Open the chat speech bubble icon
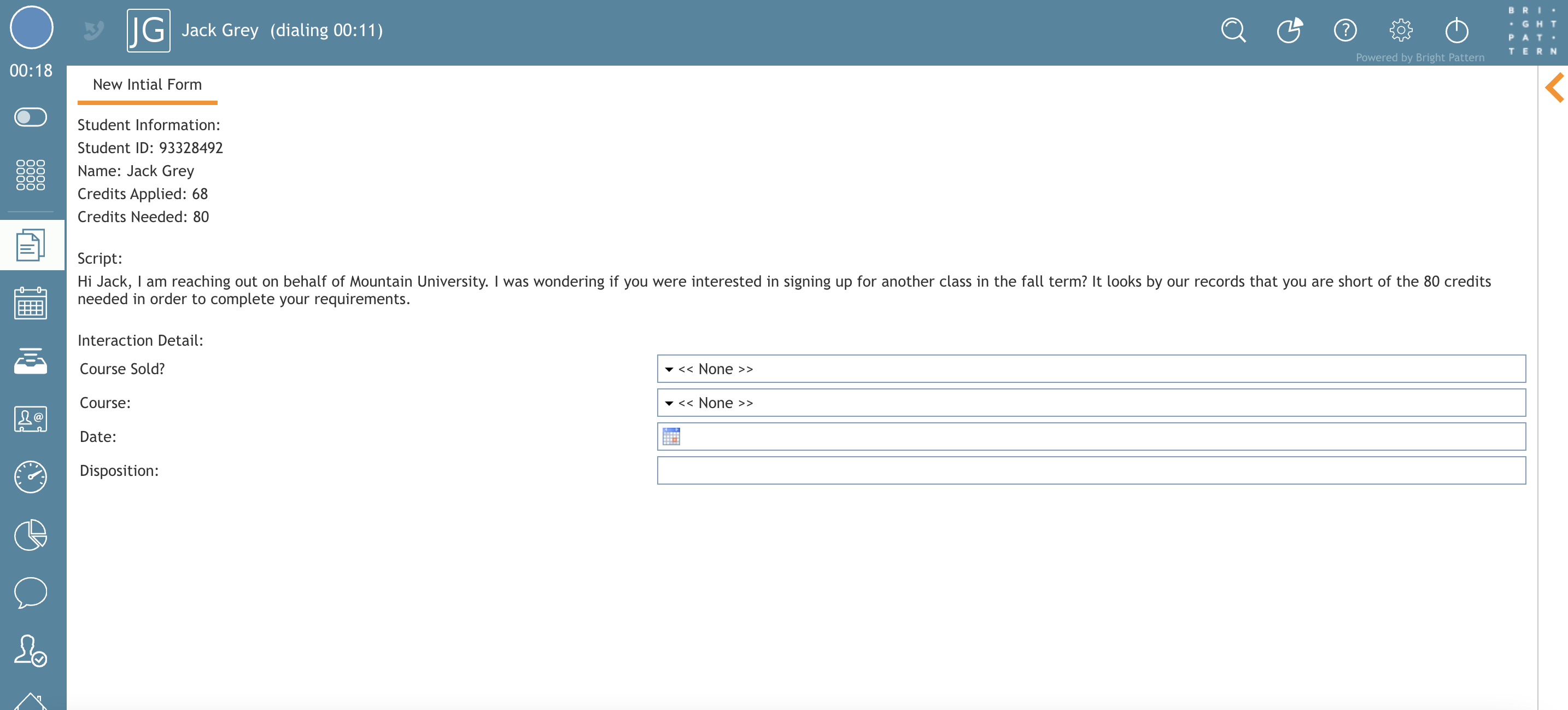1568x710 pixels. tap(31, 592)
